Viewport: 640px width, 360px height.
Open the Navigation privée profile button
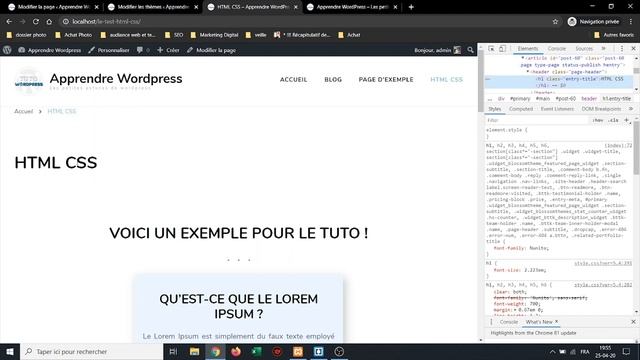coord(593,22)
